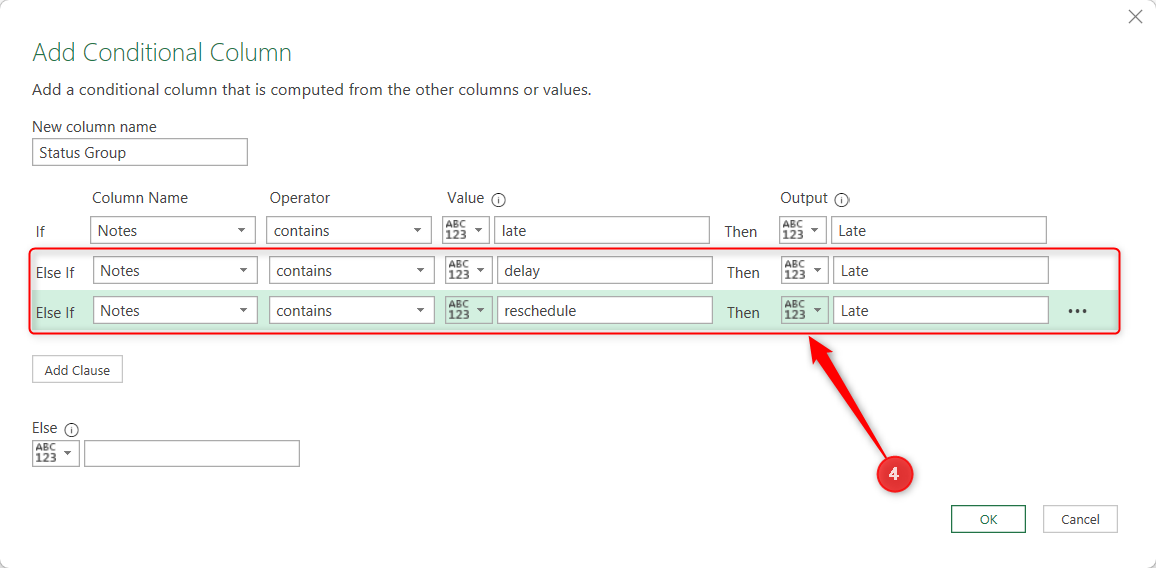The image size is (1156, 568).
Task: Click the 'Operator' header label
Action: [x=300, y=198]
